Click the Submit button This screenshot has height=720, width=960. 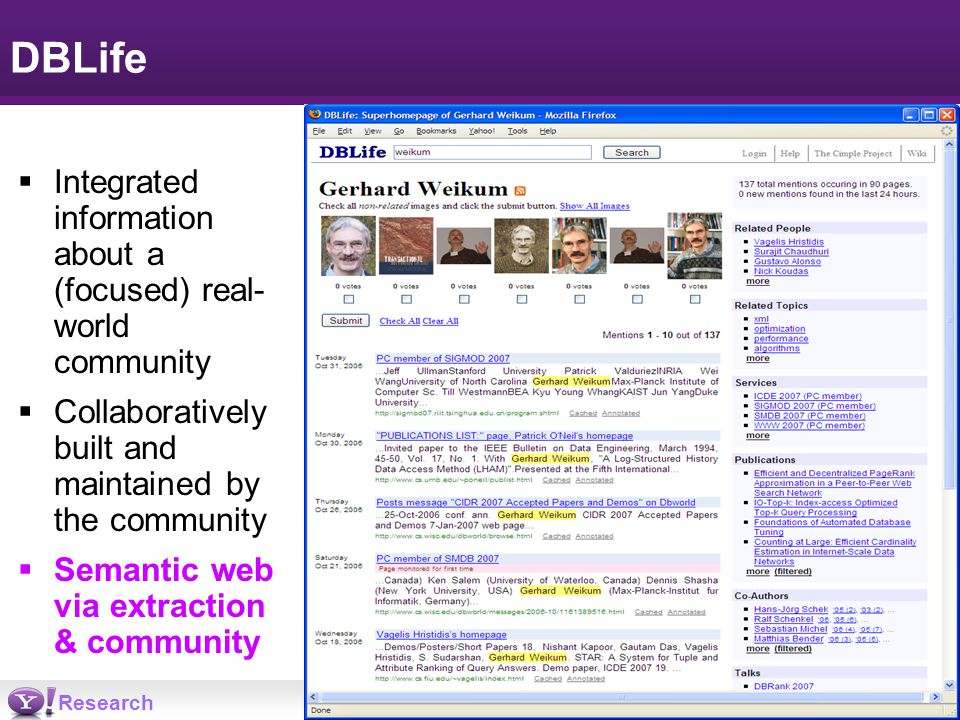click(345, 321)
